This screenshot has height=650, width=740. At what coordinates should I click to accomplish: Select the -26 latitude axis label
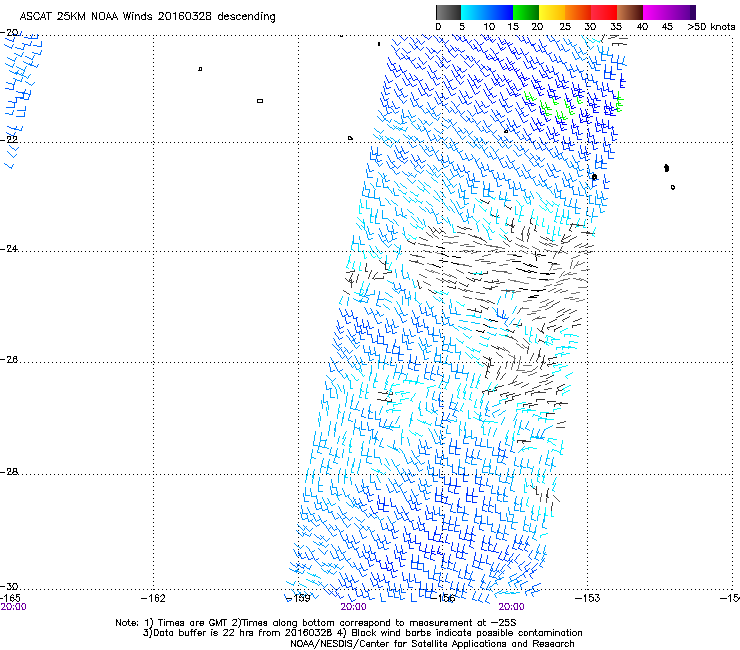tap(9, 360)
